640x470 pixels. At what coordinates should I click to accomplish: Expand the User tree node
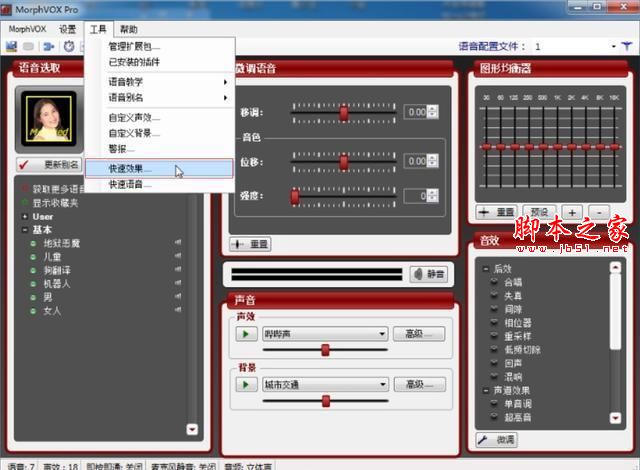(25, 217)
